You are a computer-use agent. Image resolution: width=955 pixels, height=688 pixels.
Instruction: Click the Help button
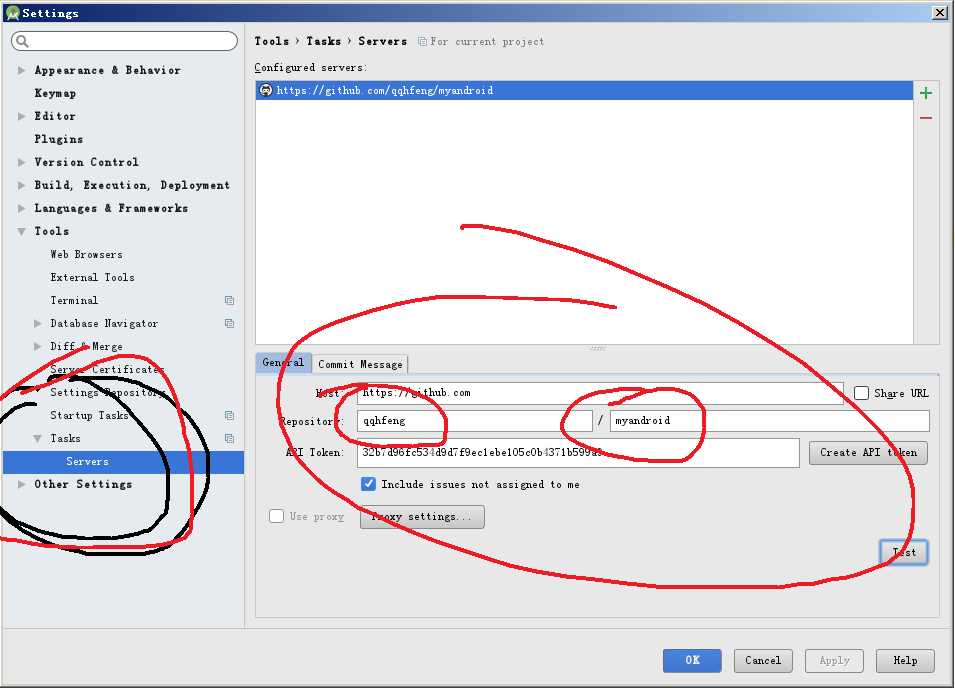905,660
